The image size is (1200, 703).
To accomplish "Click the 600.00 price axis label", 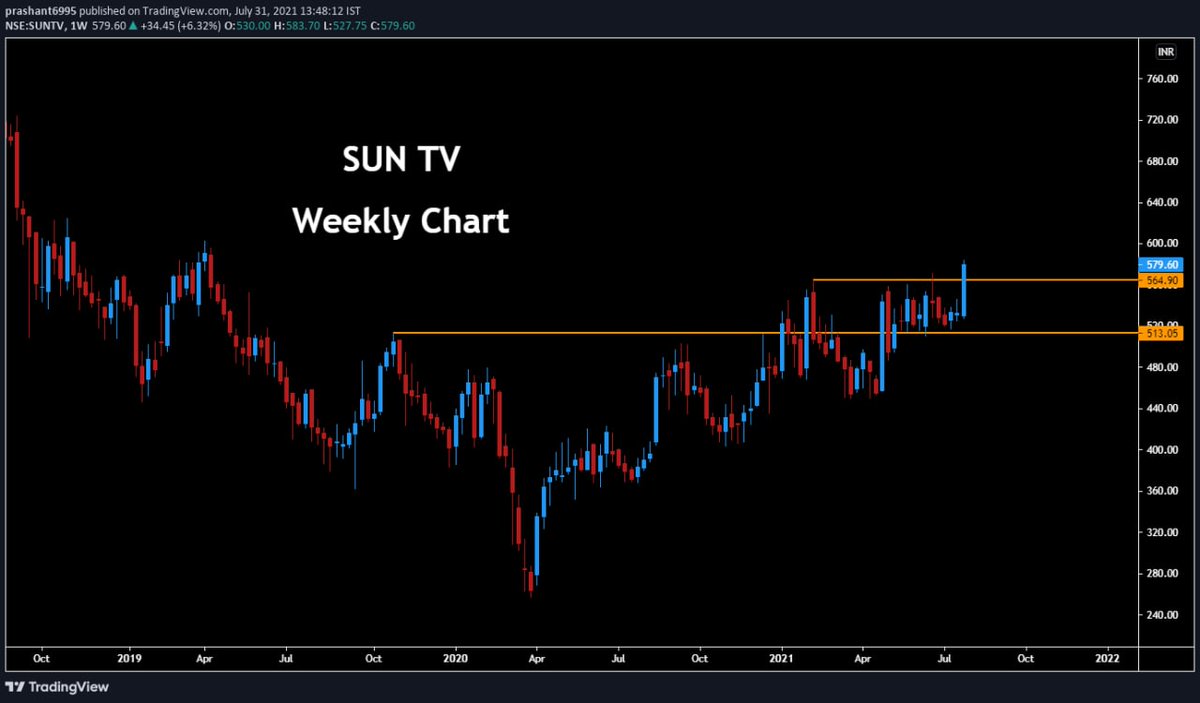I will 1160,243.
